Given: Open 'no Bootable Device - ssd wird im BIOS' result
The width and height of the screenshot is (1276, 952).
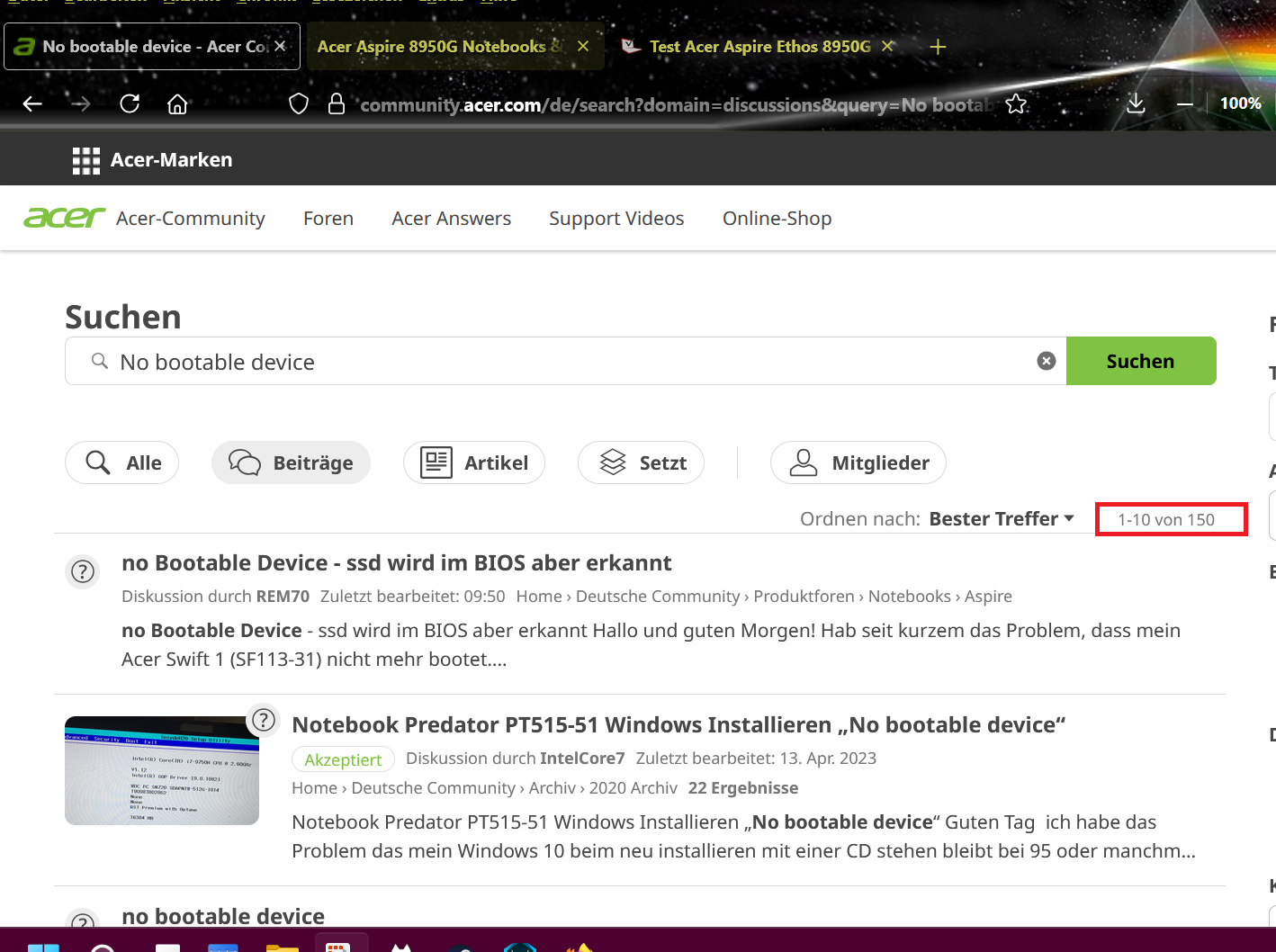Looking at the screenshot, I should 397,563.
